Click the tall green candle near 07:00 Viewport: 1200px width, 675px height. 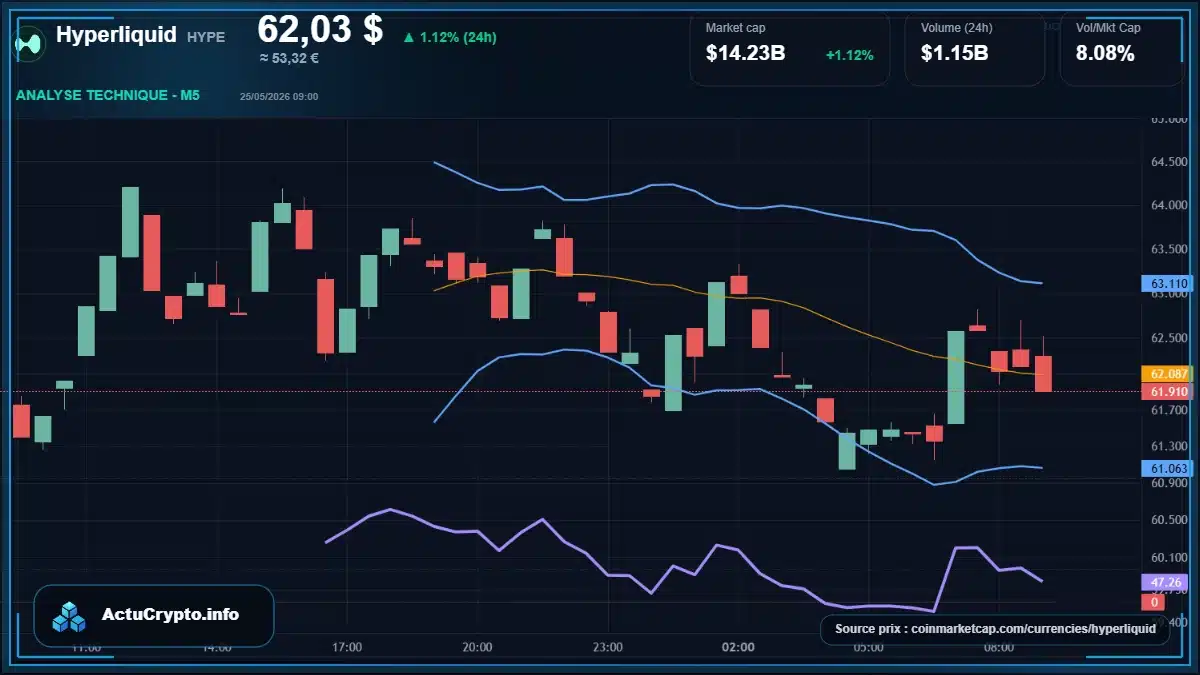point(956,377)
